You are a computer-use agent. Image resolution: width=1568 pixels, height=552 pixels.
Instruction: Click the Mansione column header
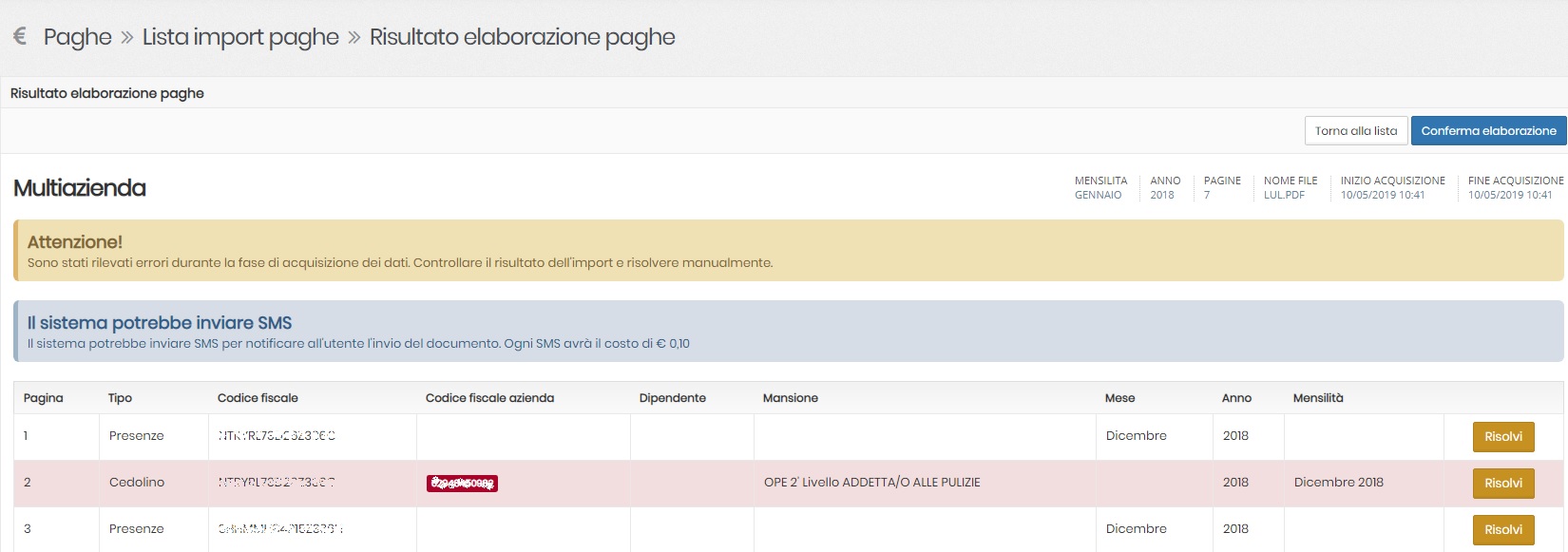point(790,398)
